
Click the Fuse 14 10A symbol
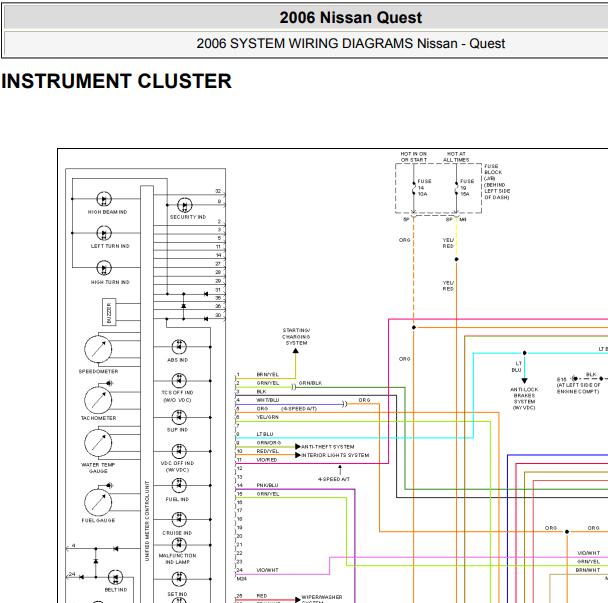click(x=414, y=188)
